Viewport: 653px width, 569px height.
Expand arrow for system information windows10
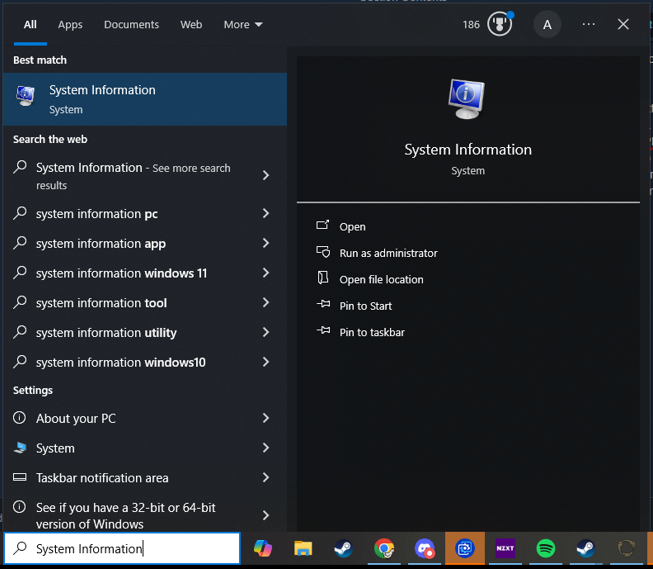click(x=266, y=362)
